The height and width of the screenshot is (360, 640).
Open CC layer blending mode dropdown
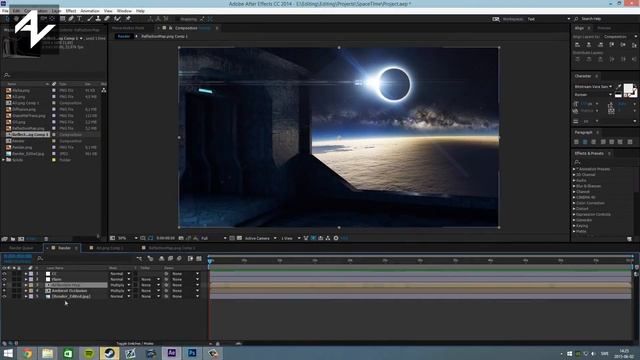tap(120, 274)
